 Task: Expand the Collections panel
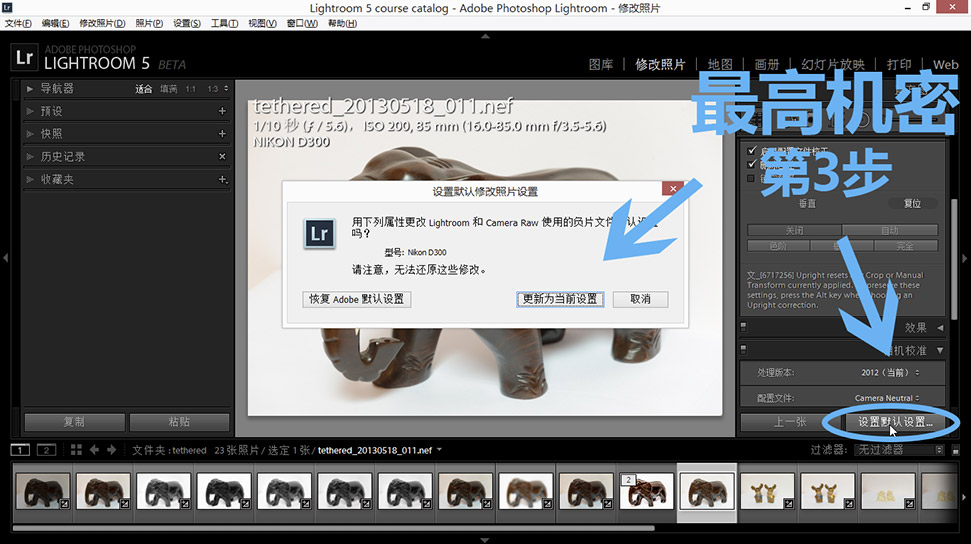tap(29, 180)
